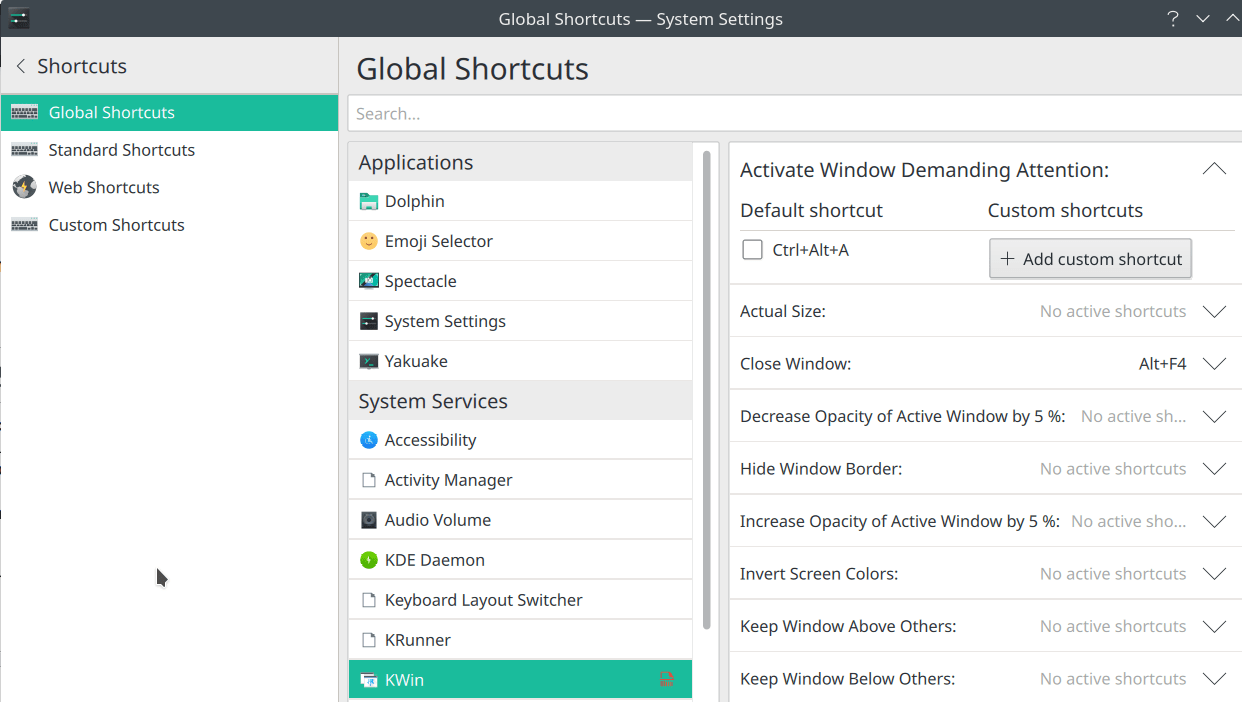This screenshot has height=702, width=1242.
Task: Select the Emoji Selector smiley icon
Action: click(x=369, y=241)
